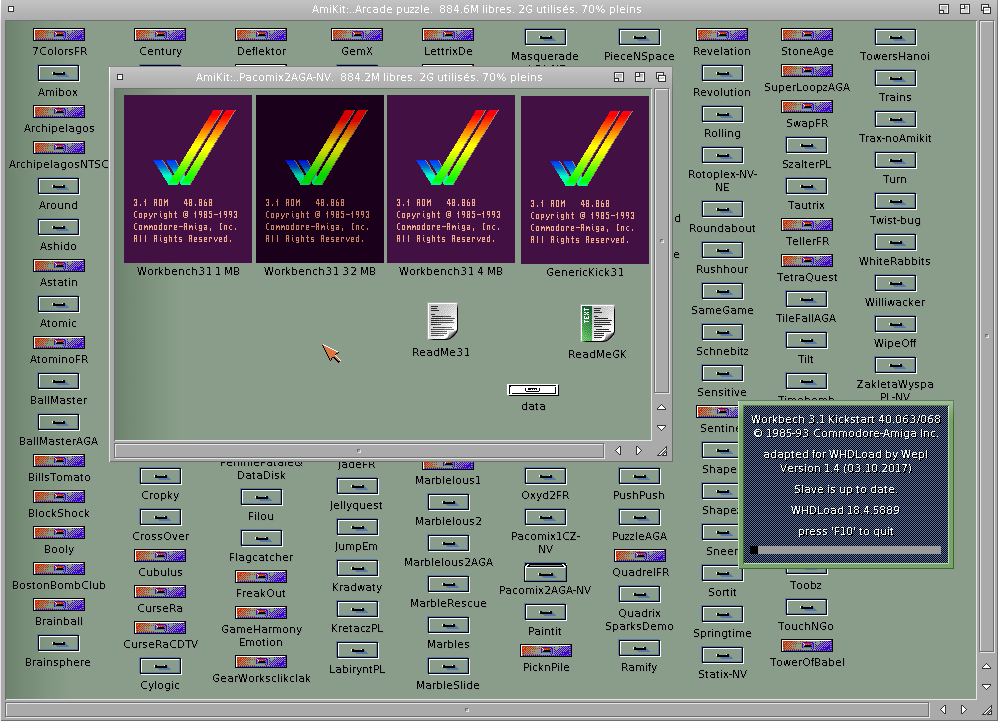The height and width of the screenshot is (721, 998).
Task: Open the Ramify drawer
Action: coord(639,649)
